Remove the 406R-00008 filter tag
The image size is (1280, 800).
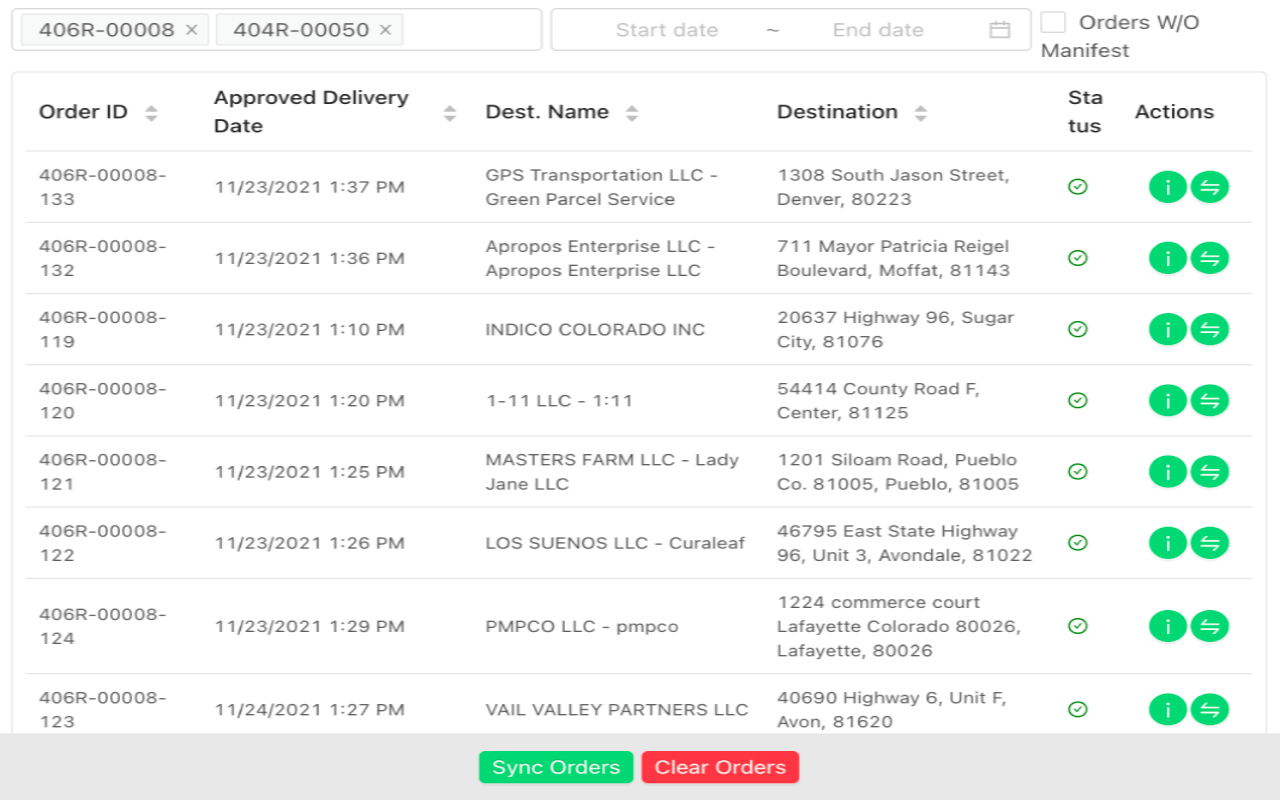pos(192,30)
